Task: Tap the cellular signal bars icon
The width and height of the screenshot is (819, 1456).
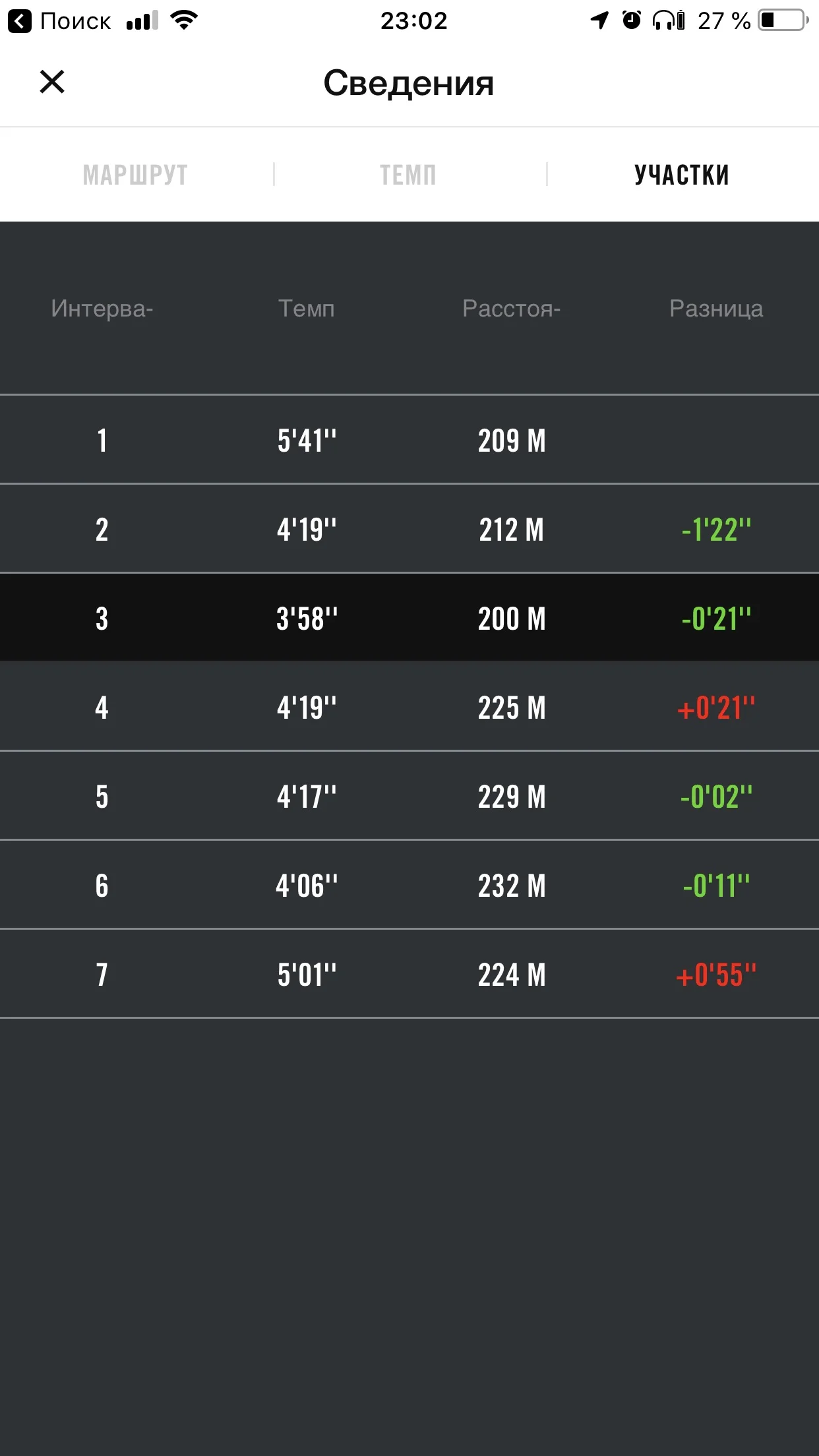Action: tap(142, 21)
